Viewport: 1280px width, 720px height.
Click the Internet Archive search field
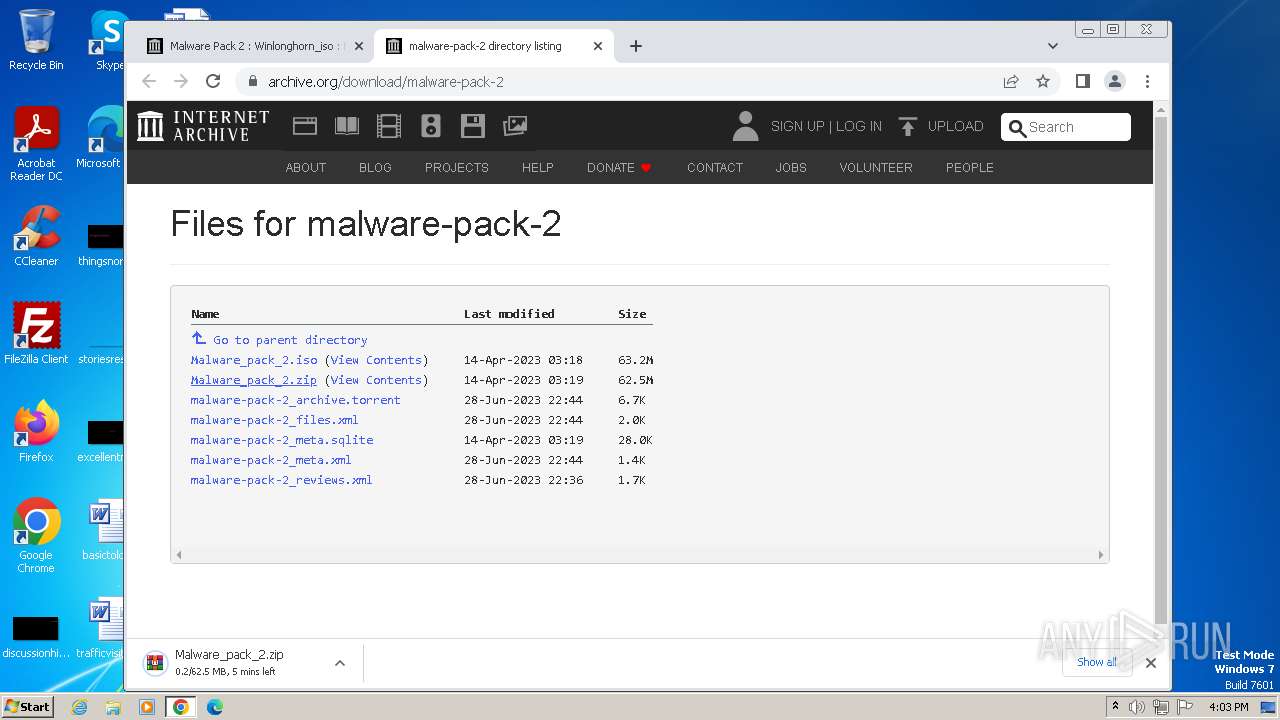pyautogui.click(x=1066, y=127)
